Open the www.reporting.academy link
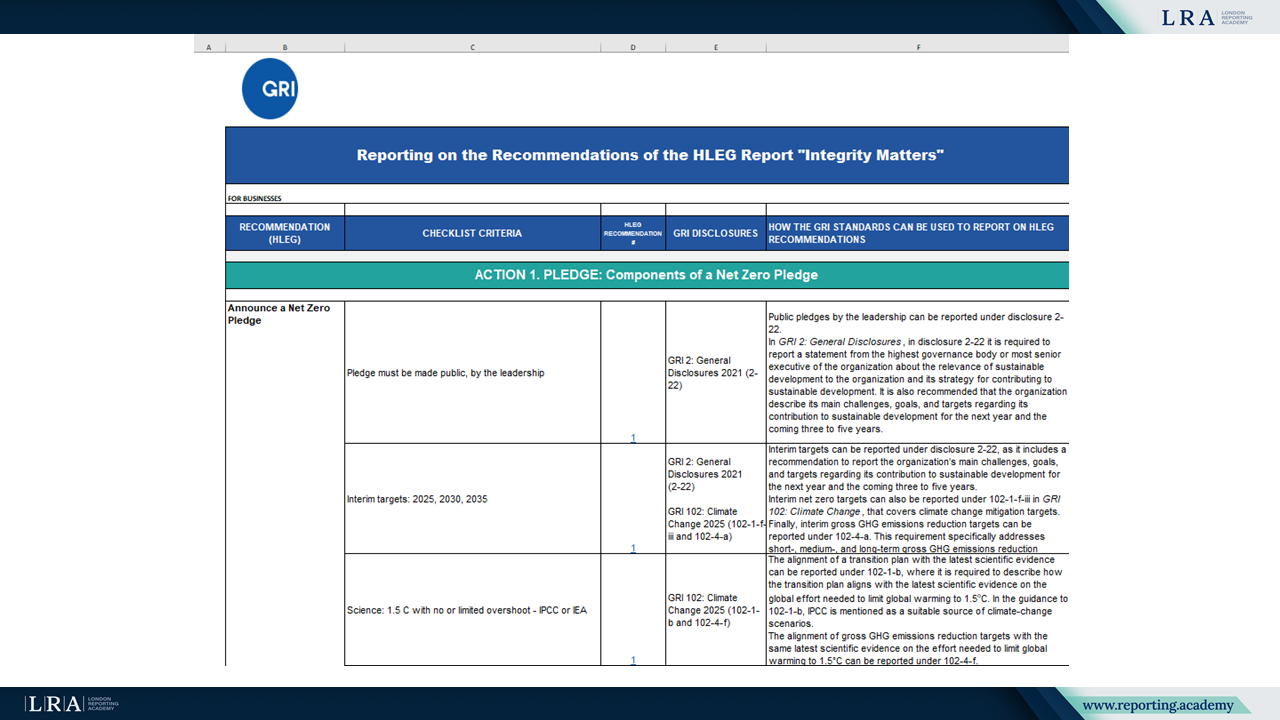This screenshot has height=720, width=1280. click(x=1158, y=705)
